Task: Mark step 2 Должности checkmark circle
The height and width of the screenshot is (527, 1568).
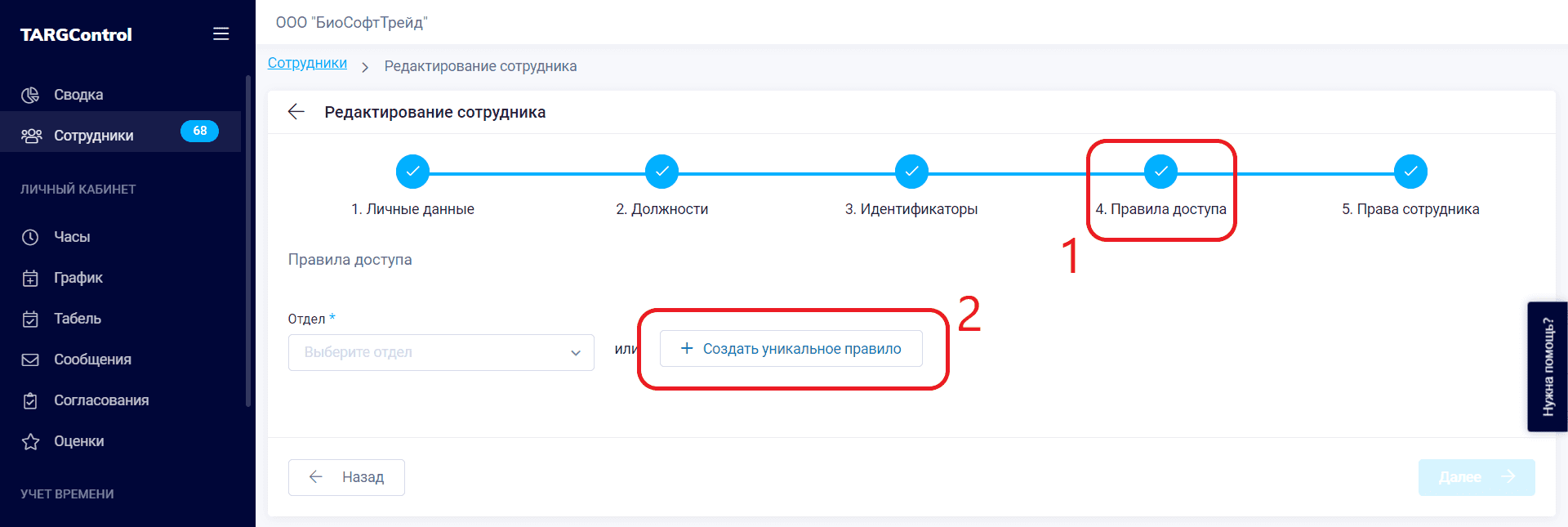Action: [661, 172]
